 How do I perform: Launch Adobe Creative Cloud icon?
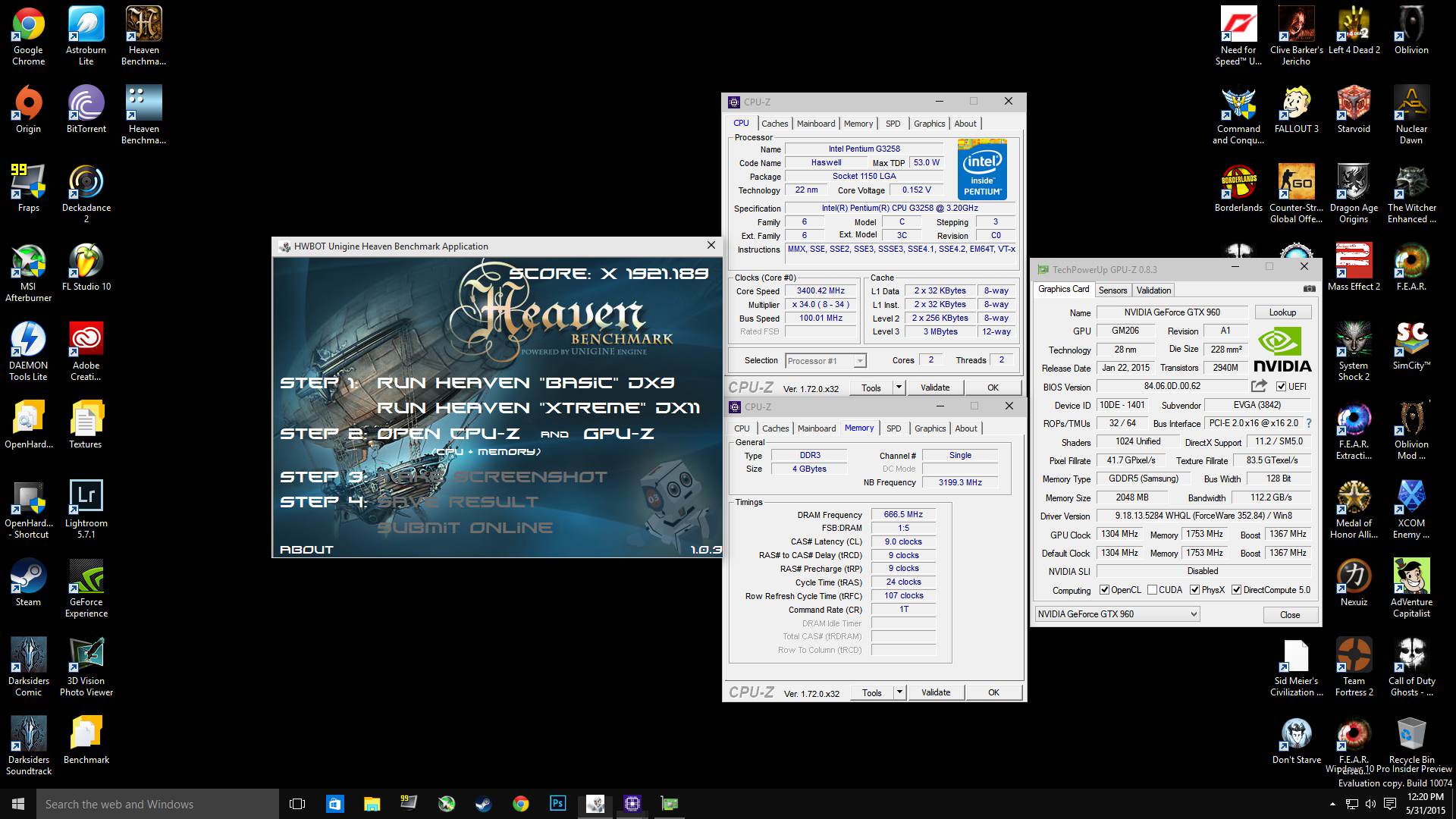coord(86,351)
